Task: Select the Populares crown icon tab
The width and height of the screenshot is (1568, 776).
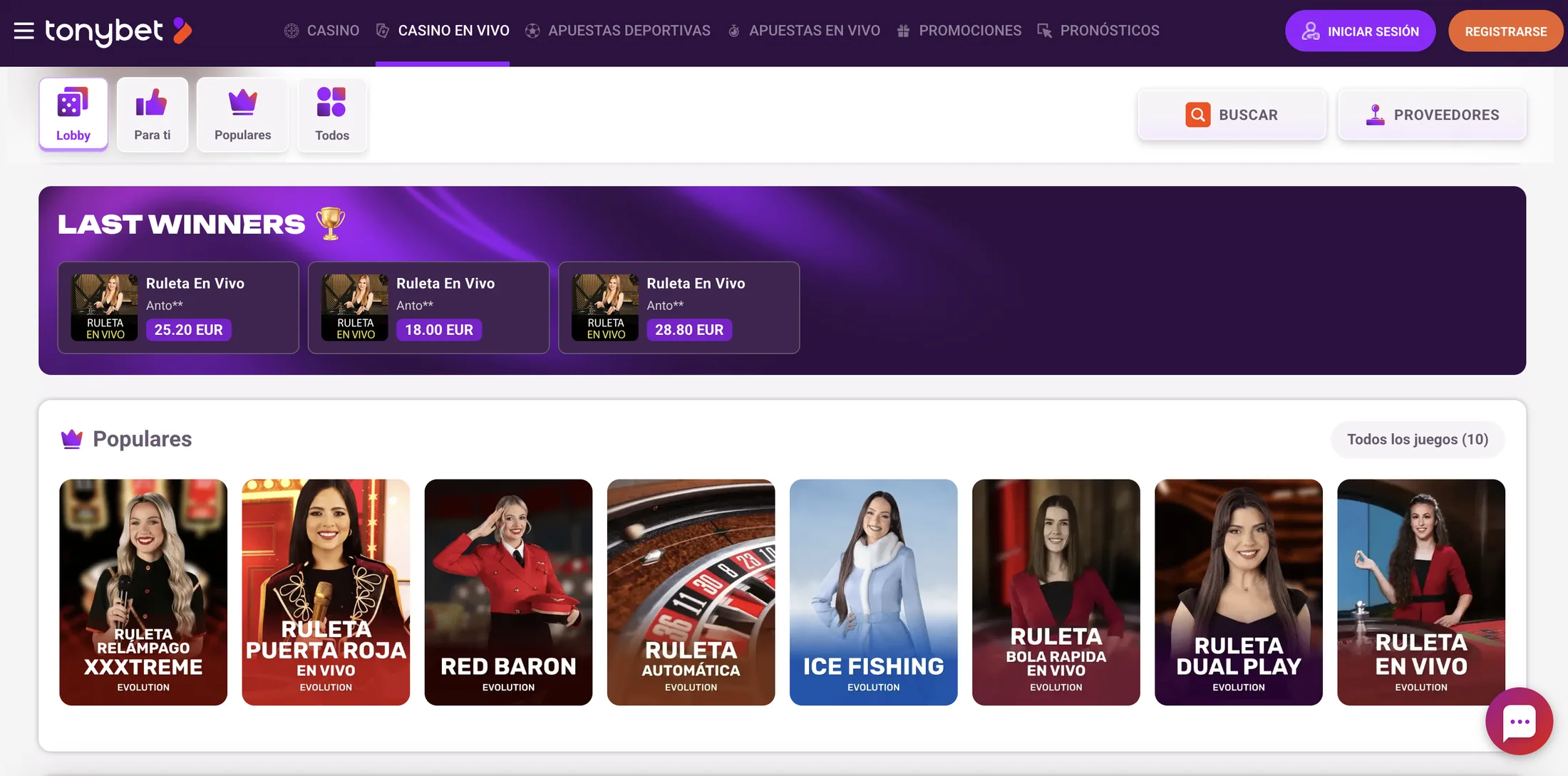Action: [243, 103]
